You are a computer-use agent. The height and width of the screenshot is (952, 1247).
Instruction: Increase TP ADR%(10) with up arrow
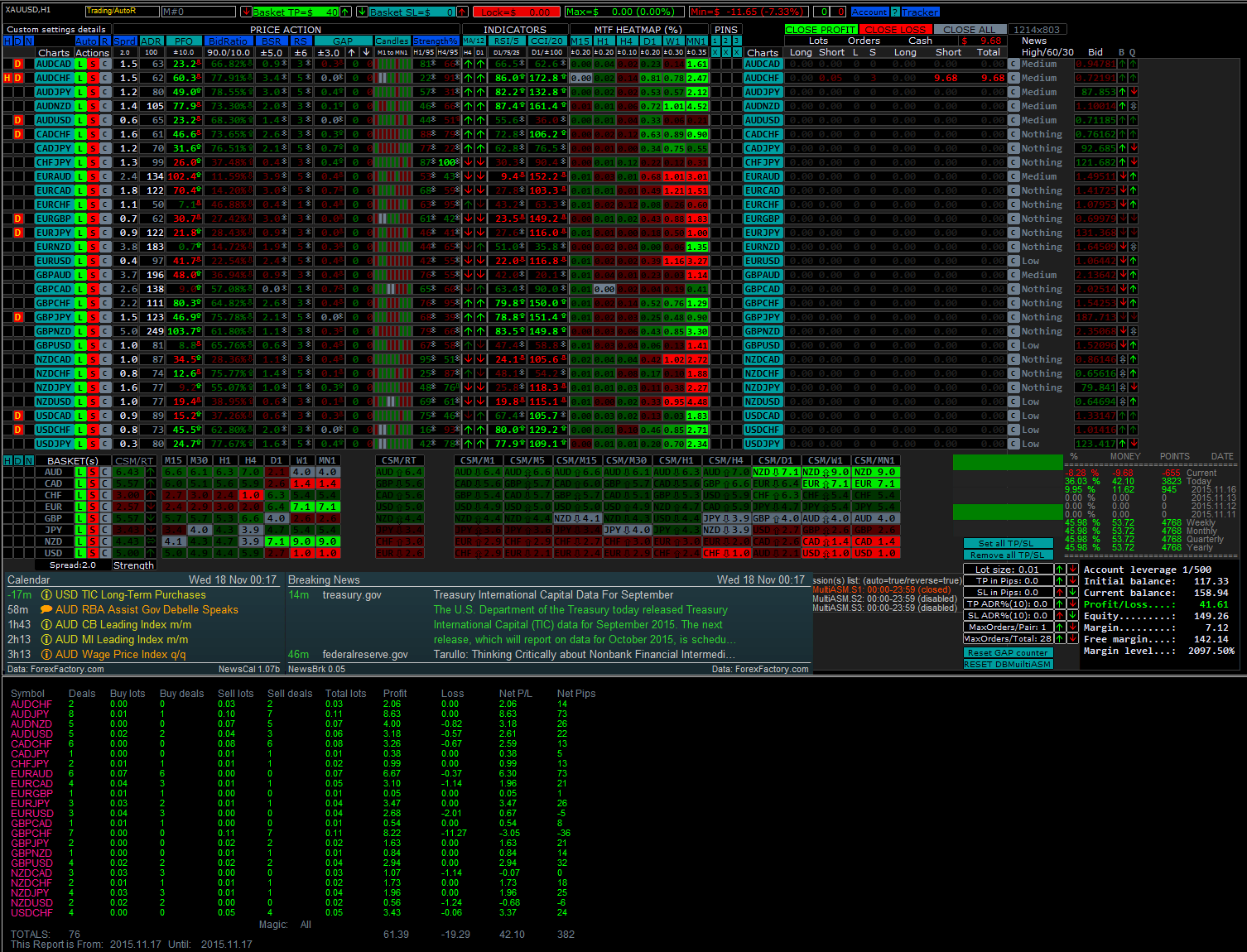1060,604
